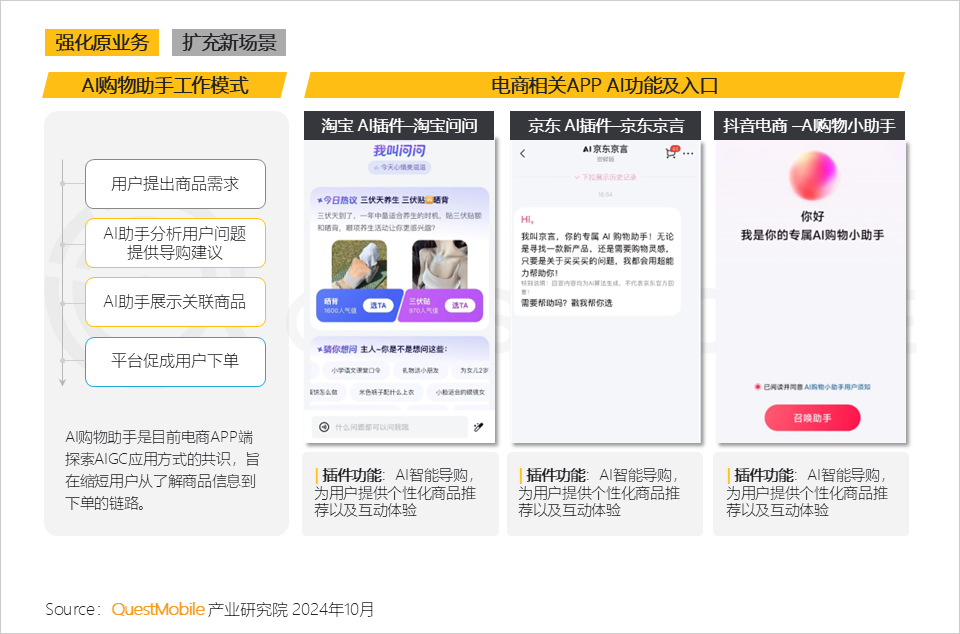Expand 下拉展示历史记录 history chevron
Viewport: 960px width, 634px height.
click(x=578, y=176)
